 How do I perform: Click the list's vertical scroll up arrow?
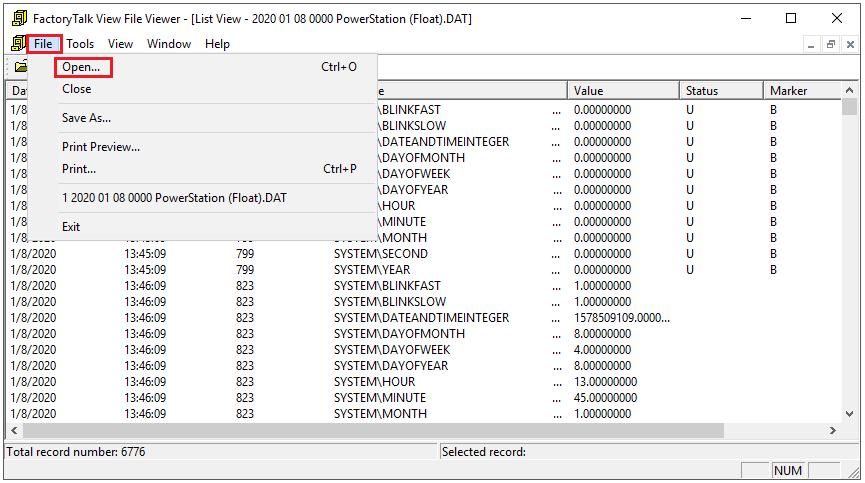click(850, 90)
